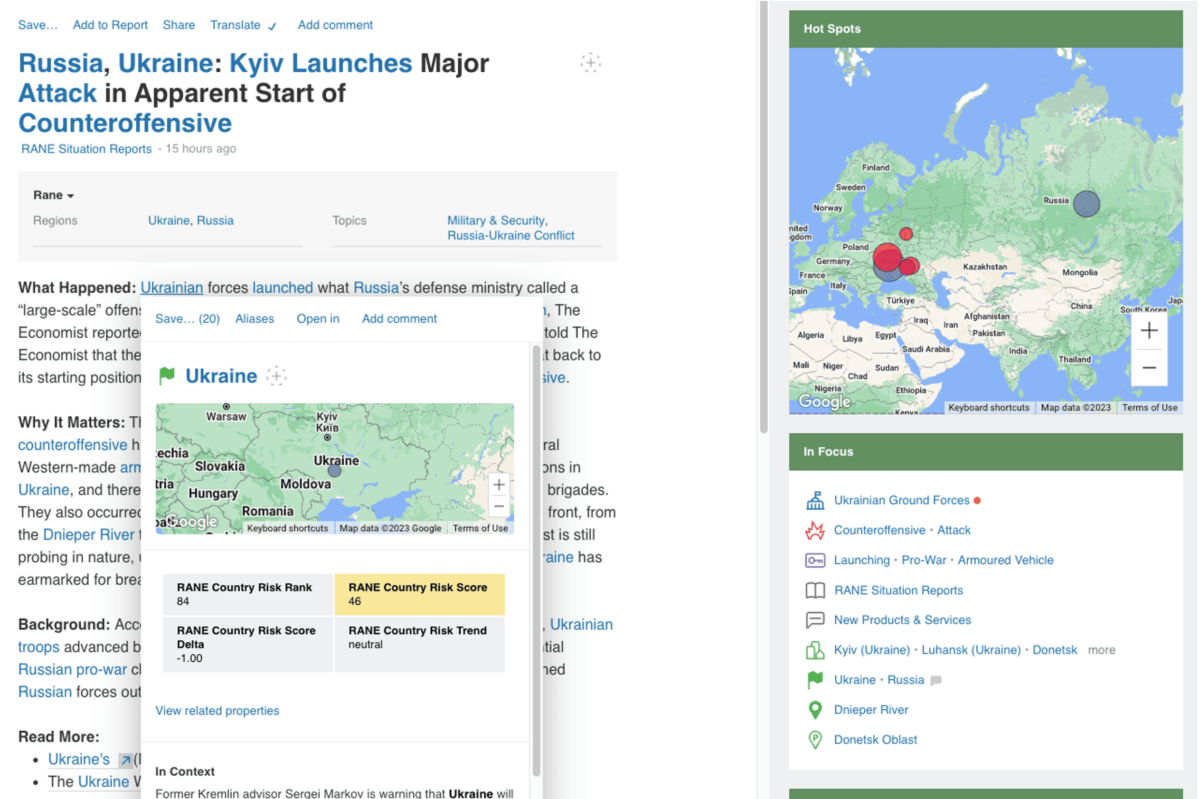
Task: Click Terms of Use on the Hot Spots map
Action: pos(1149,408)
